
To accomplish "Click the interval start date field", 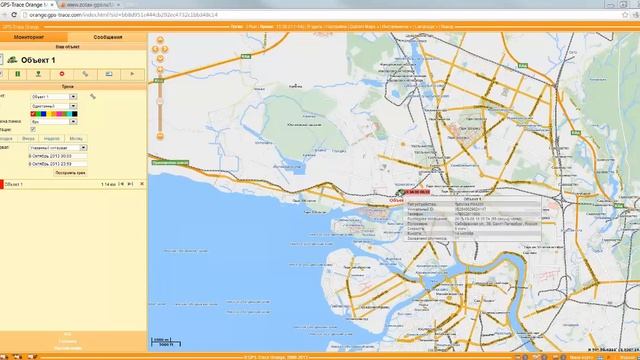I will (58, 156).
